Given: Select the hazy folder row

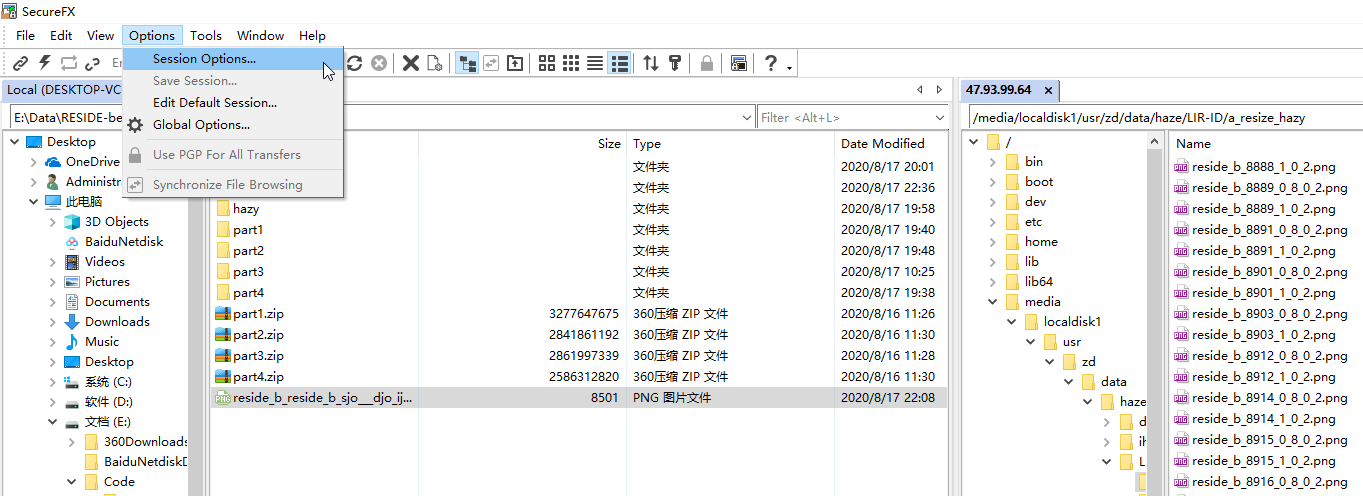Looking at the screenshot, I should click(578, 209).
